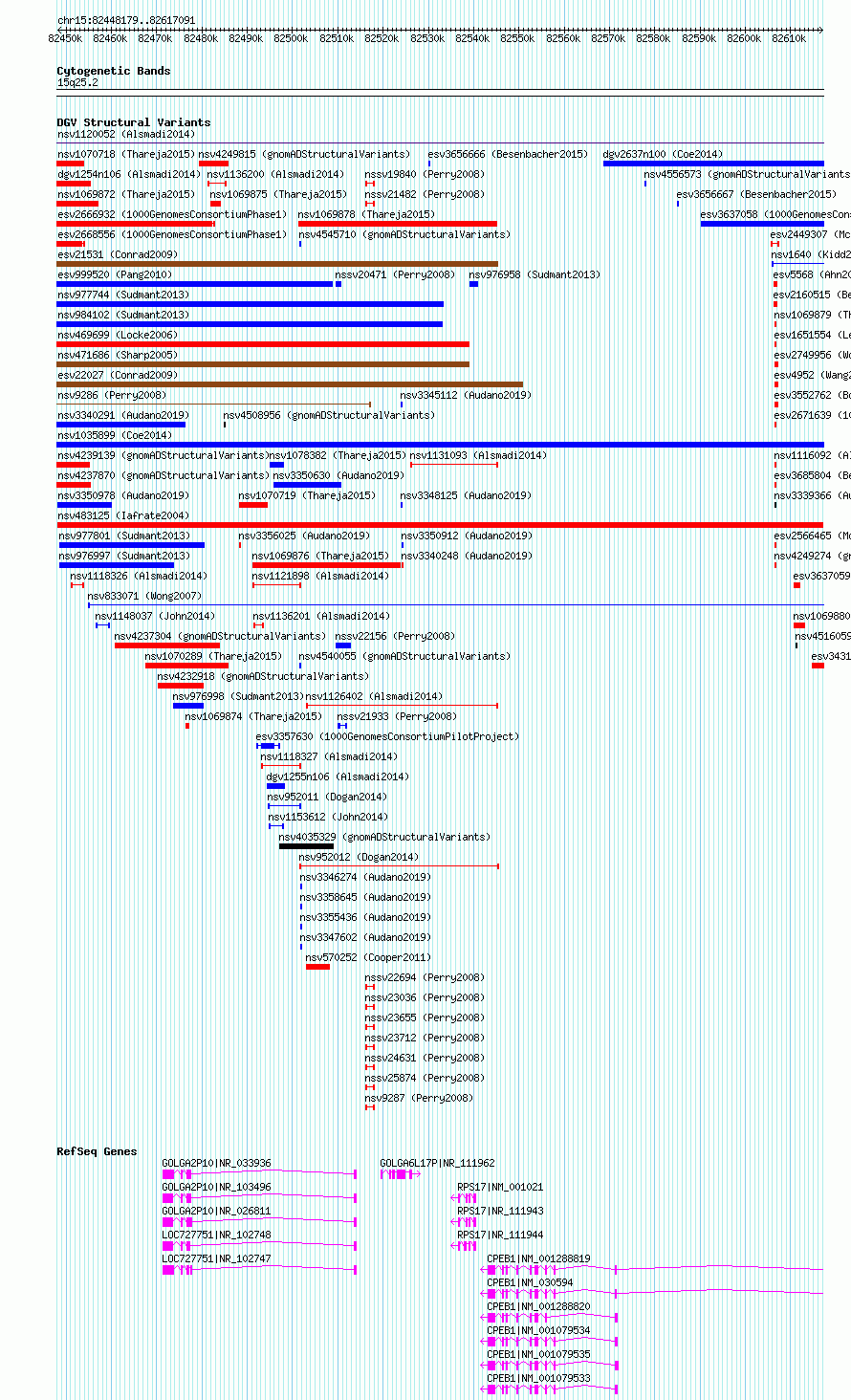Open variant nsv1148037 (John2014)

point(155,616)
